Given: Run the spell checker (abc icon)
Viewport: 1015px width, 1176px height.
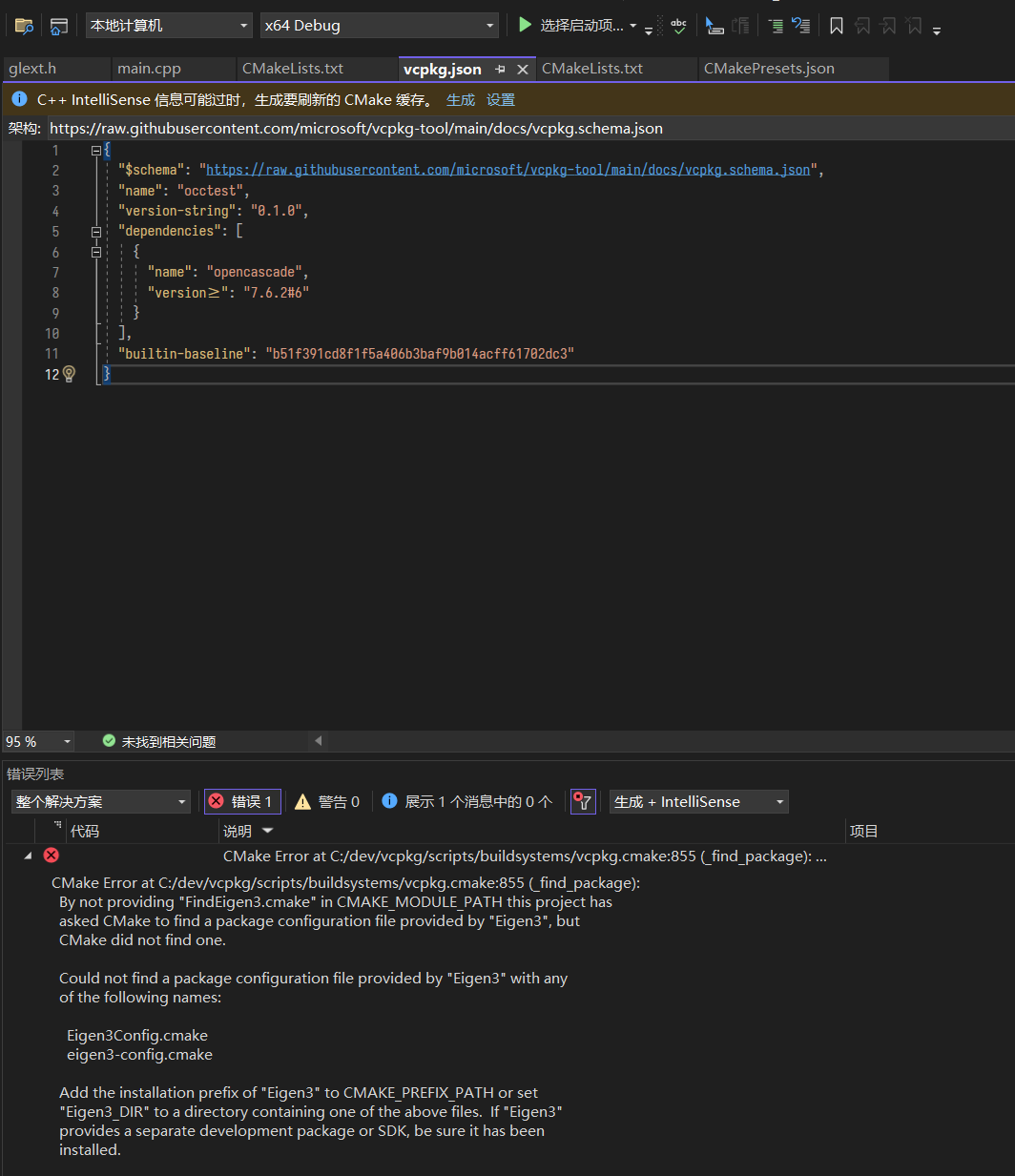Looking at the screenshot, I should click(678, 25).
